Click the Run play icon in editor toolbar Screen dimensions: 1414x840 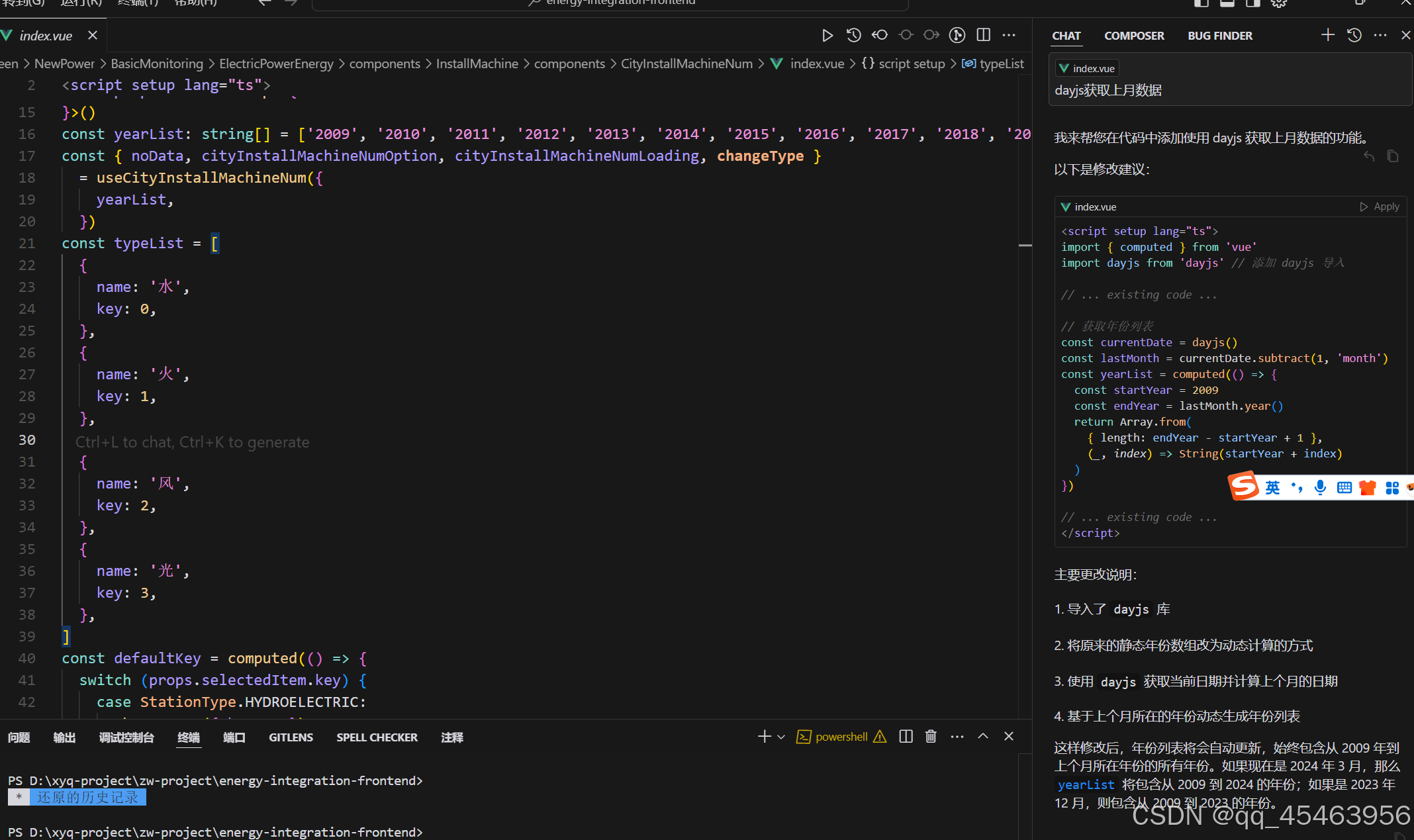[x=827, y=36]
